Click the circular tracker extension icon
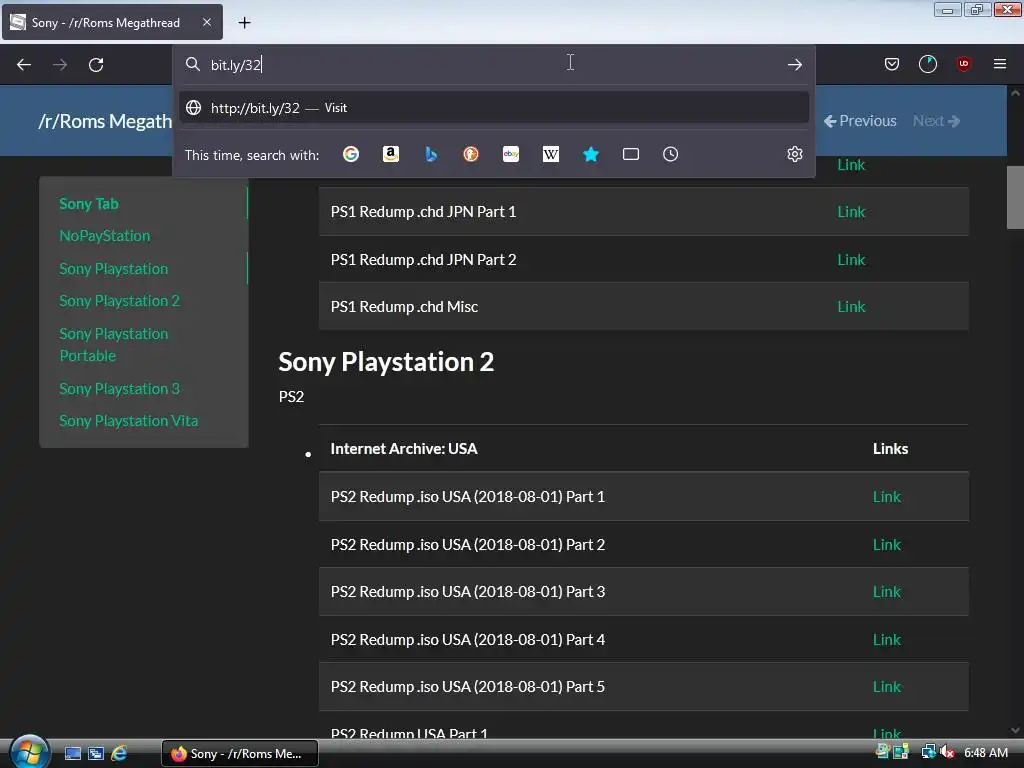 point(927,64)
